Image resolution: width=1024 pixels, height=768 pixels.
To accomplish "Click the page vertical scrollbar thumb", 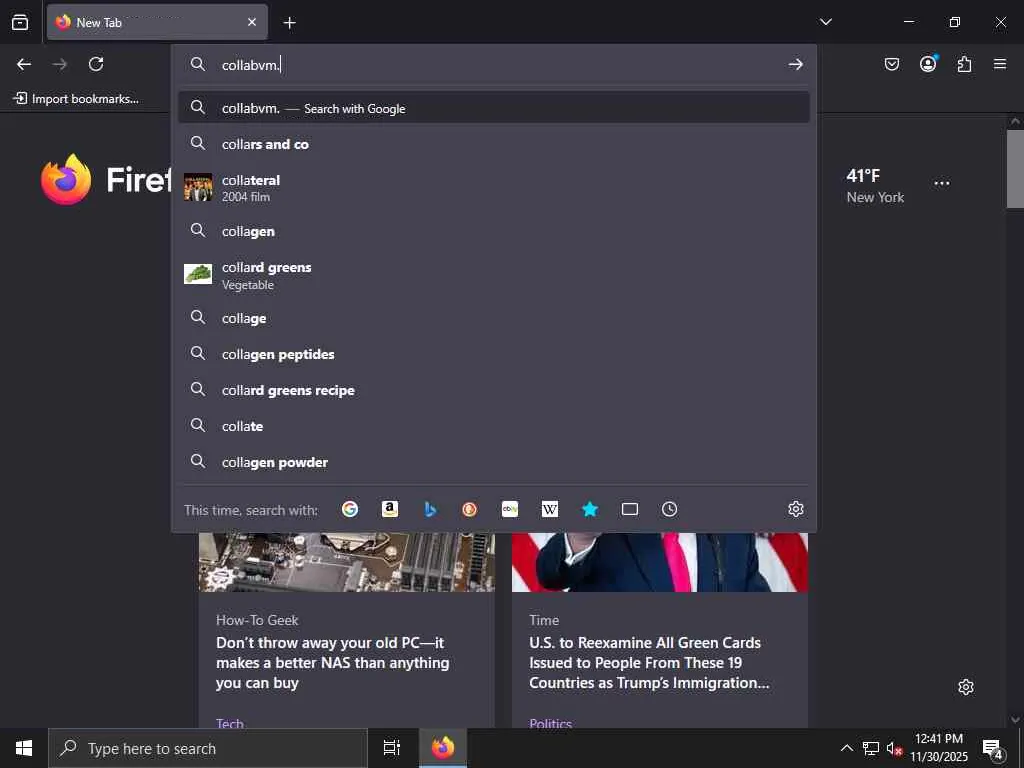I will (x=1015, y=168).
